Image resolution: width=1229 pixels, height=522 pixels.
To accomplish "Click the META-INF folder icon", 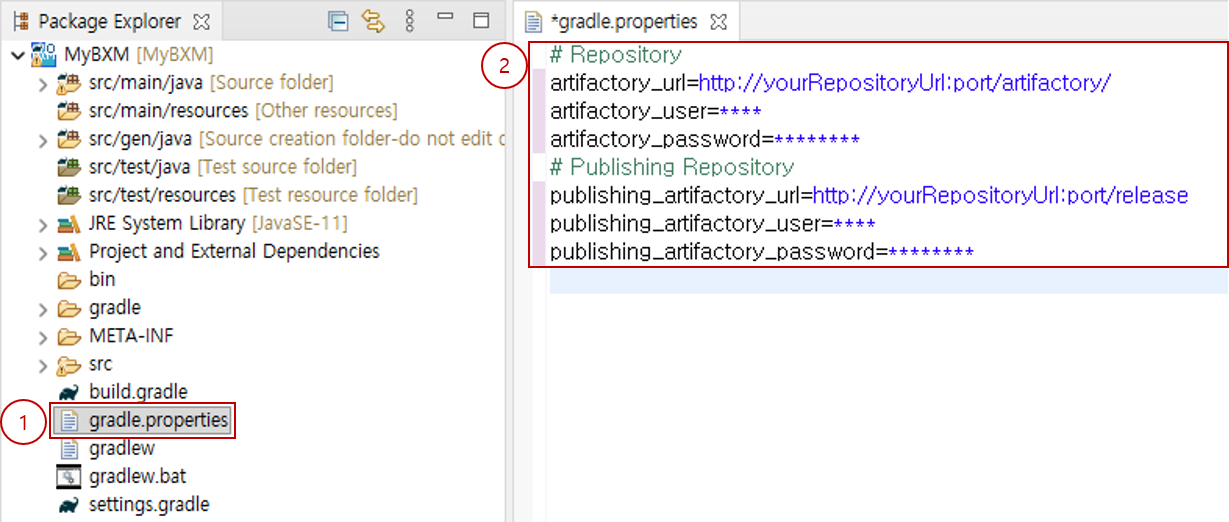I will (69, 336).
